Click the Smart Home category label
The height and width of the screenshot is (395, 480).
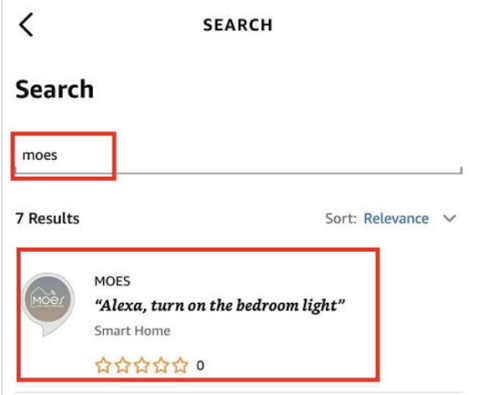tap(132, 331)
